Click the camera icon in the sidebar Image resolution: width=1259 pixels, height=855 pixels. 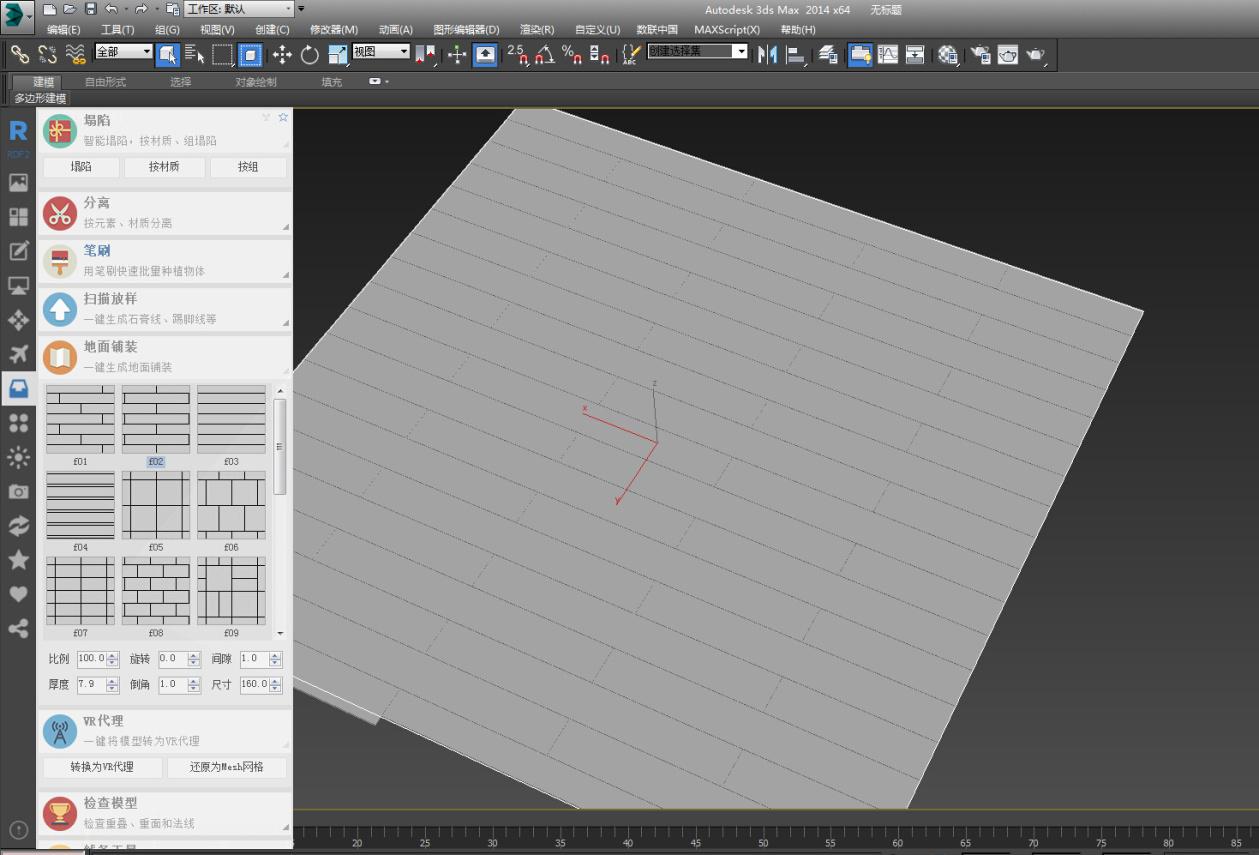(x=18, y=491)
